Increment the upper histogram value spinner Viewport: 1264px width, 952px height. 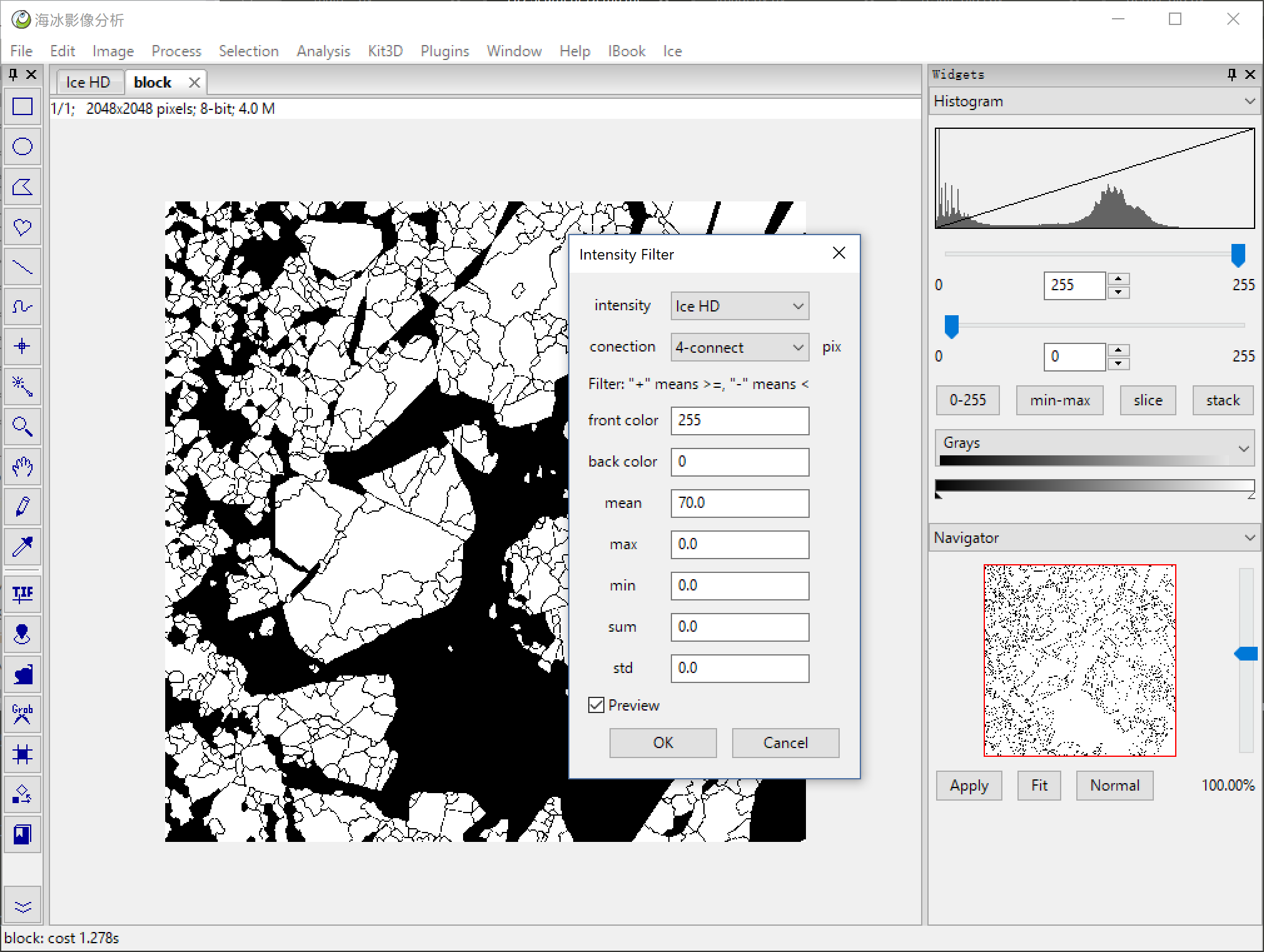coord(1118,279)
